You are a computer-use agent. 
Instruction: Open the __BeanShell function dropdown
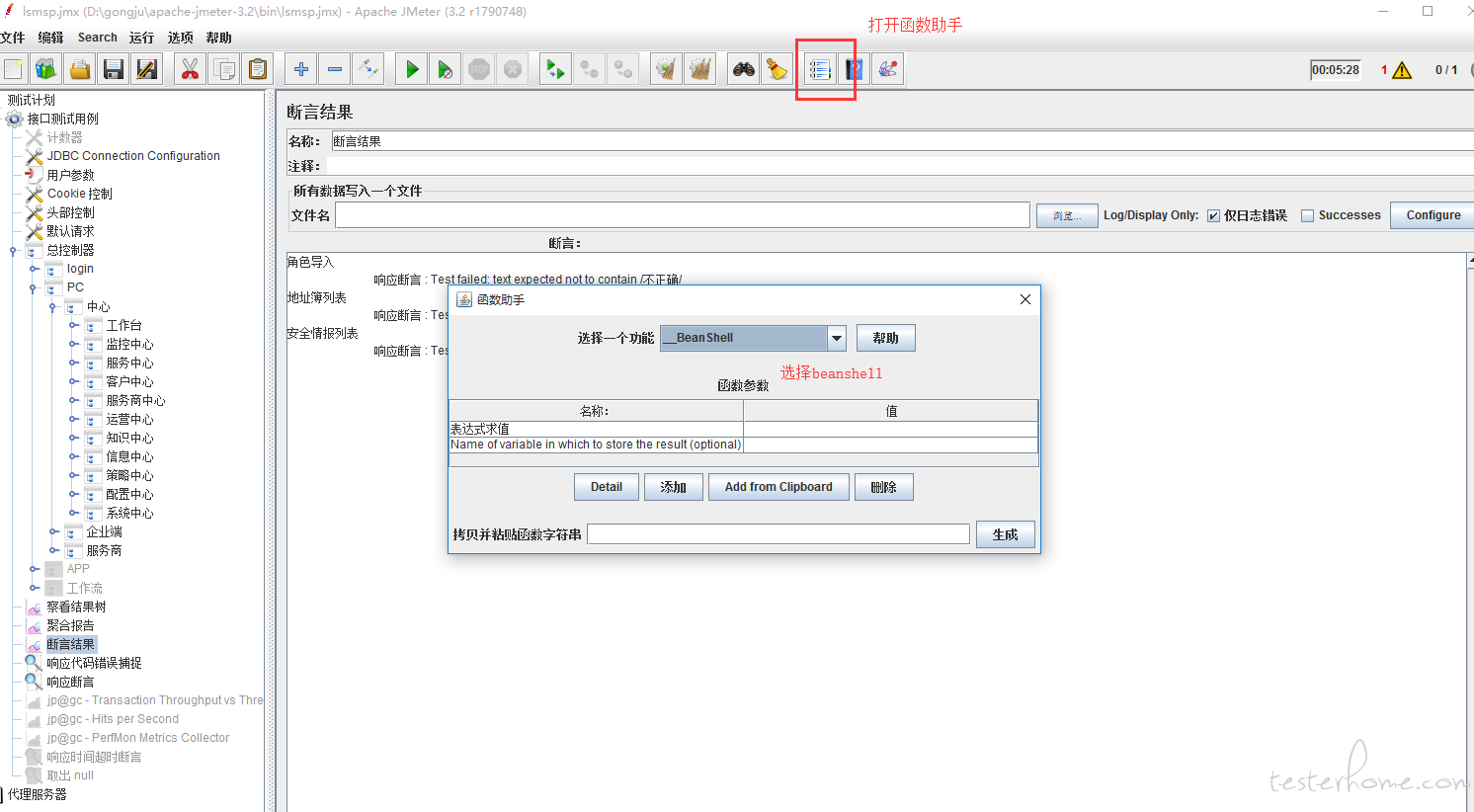click(x=837, y=338)
